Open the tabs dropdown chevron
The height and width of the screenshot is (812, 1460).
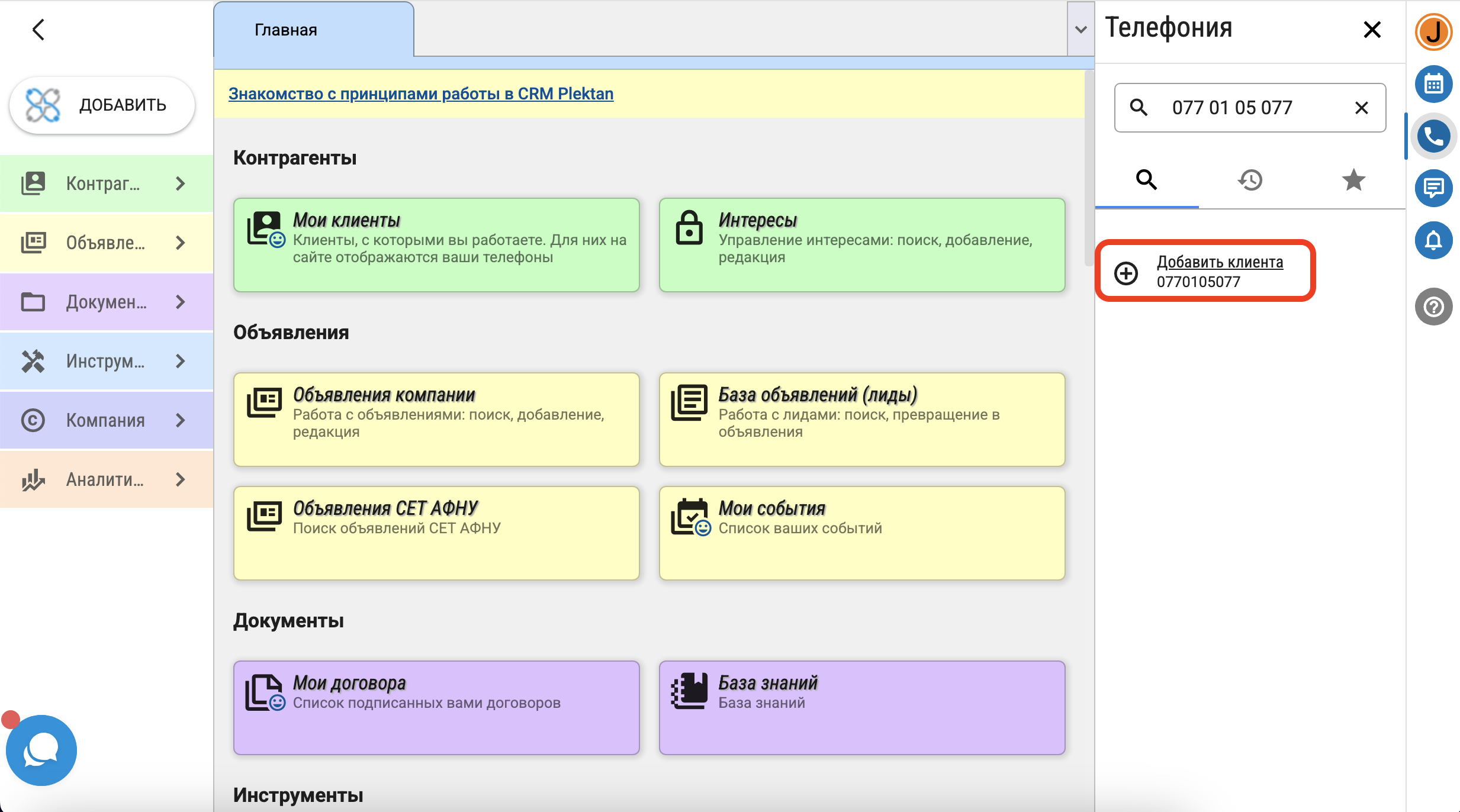1080,30
